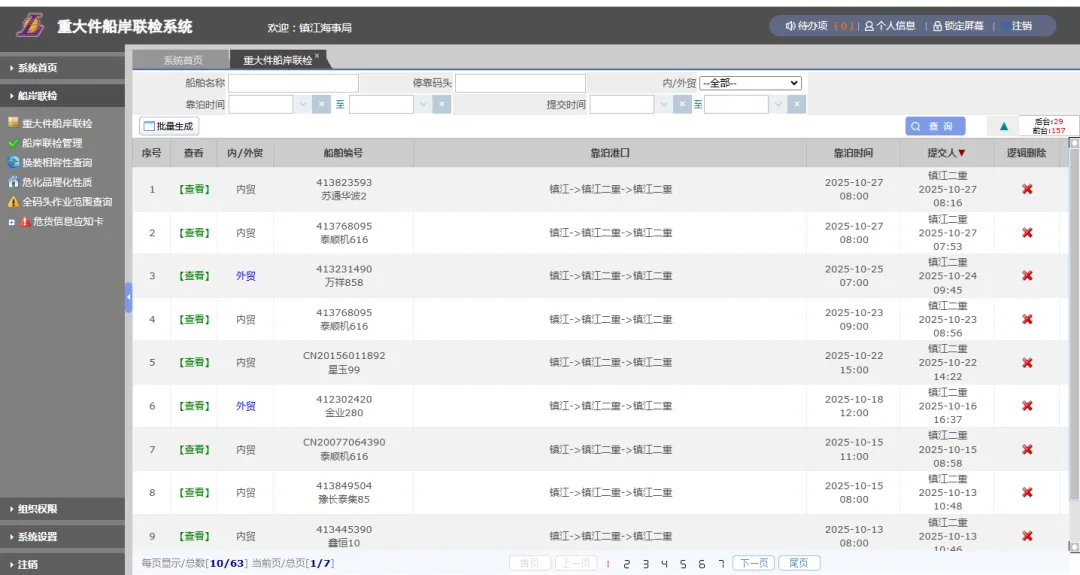The width and height of the screenshot is (1080, 575).
Task: Click the green triangle collapse icon
Action: pyautogui.click(x=1003, y=127)
